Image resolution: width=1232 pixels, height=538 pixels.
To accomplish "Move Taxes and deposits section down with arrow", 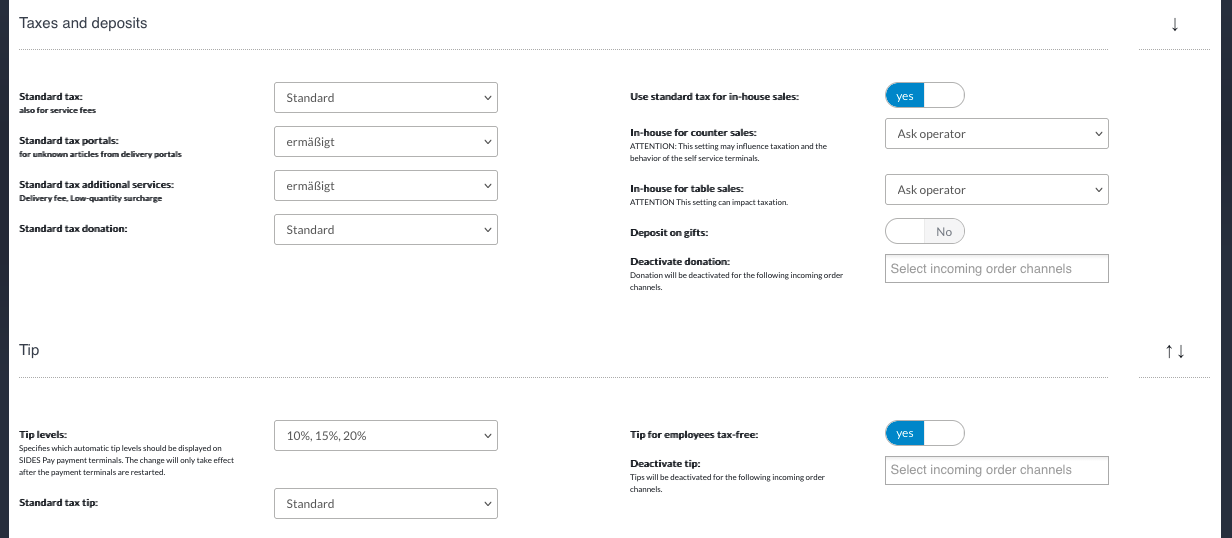I will (x=1174, y=25).
